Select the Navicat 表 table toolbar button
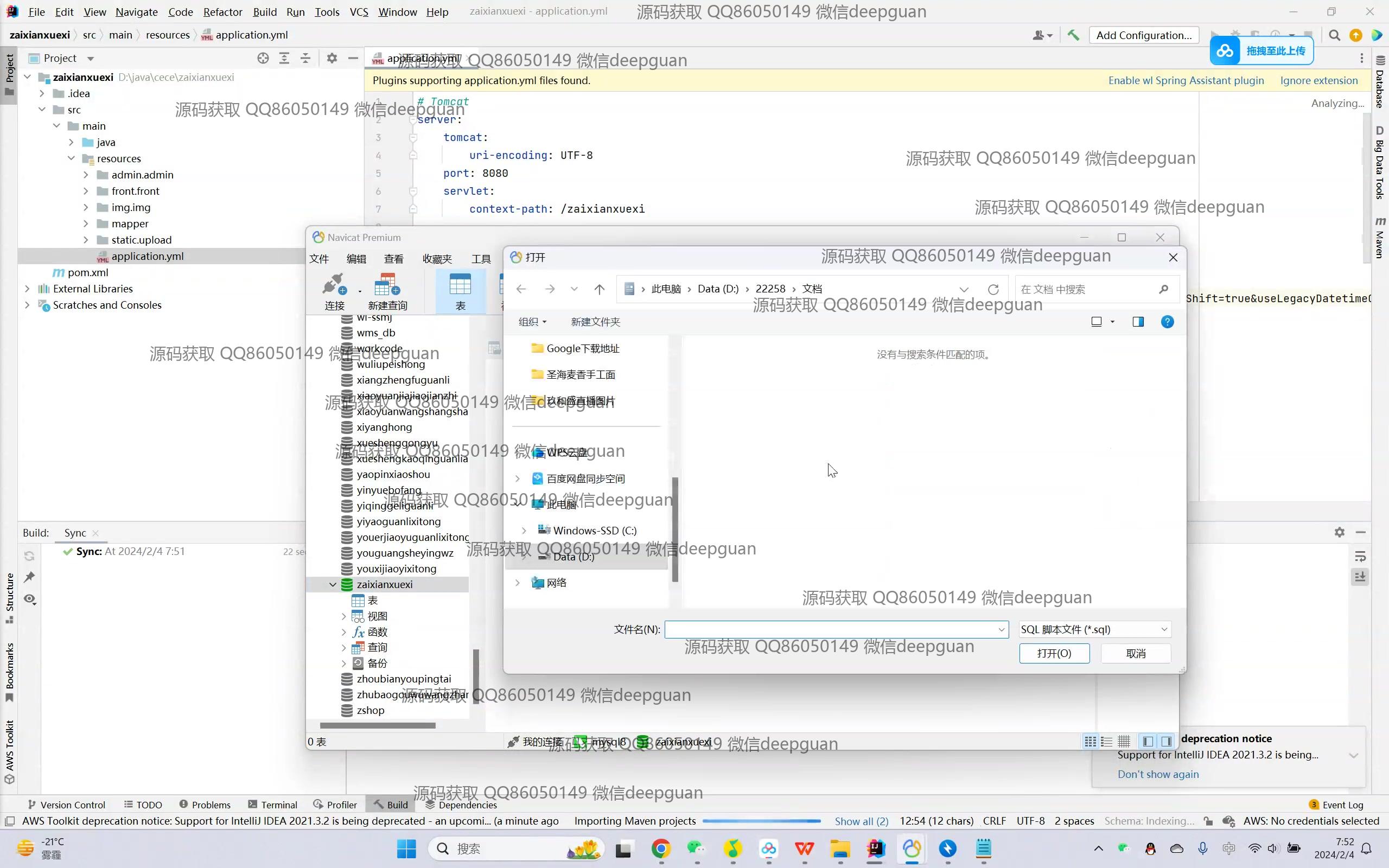 [460, 292]
